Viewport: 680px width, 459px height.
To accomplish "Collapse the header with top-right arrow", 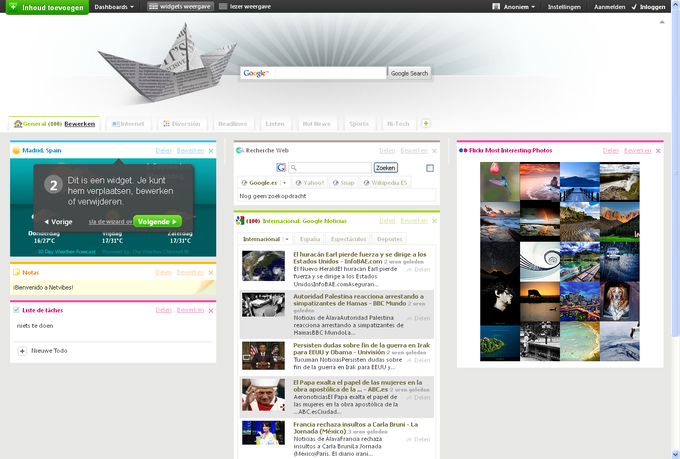I will [662, 22].
